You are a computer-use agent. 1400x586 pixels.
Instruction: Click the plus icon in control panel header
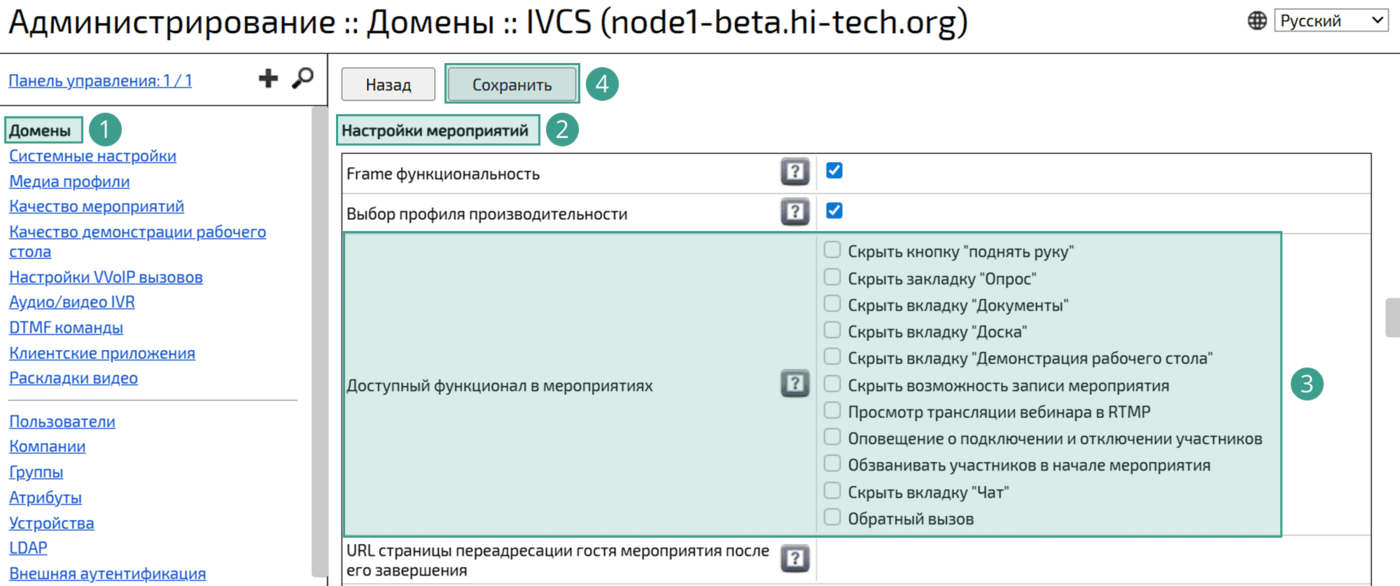coord(268,79)
